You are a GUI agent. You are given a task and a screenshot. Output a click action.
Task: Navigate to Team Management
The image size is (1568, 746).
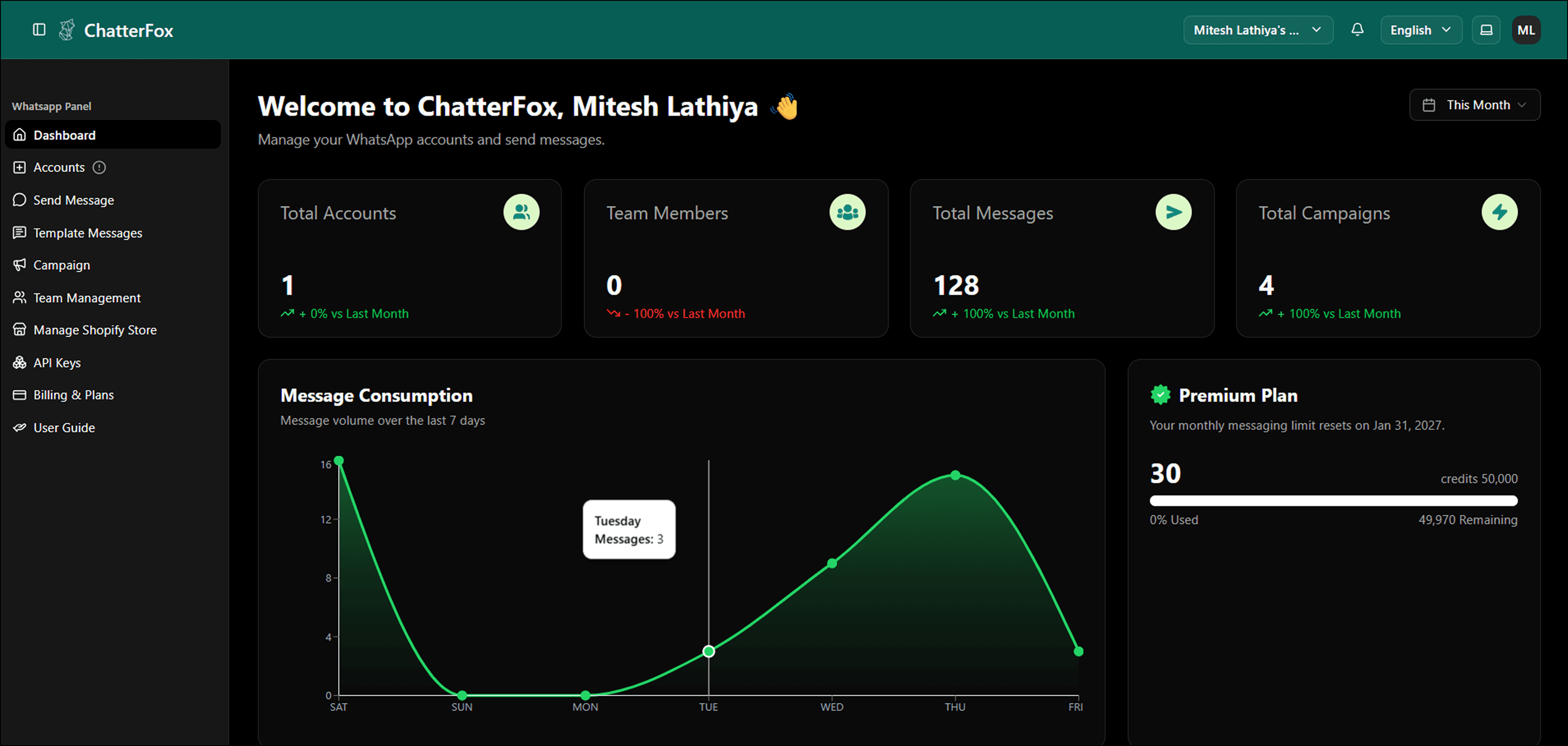click(113, 297)
